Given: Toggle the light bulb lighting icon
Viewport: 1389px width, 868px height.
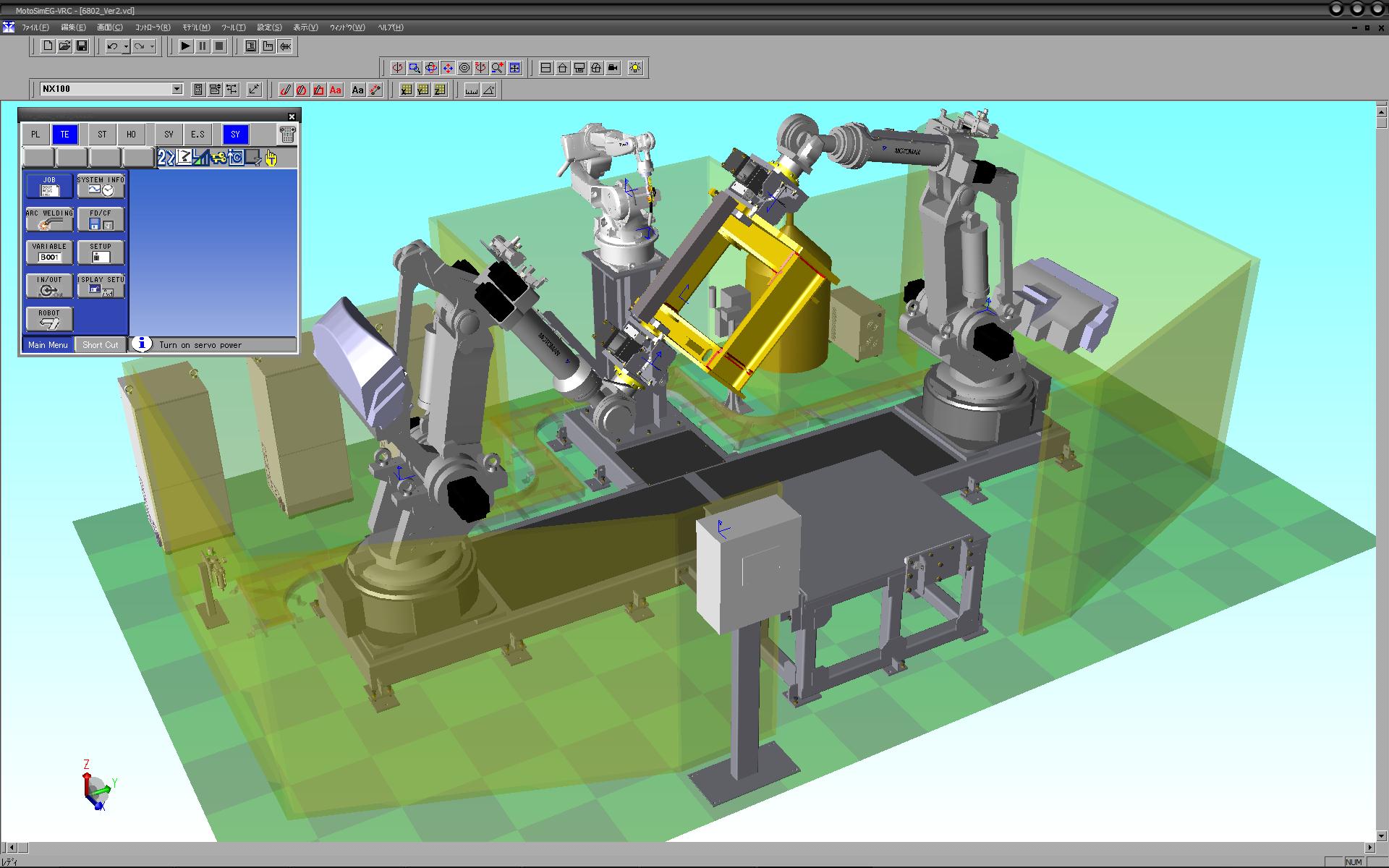Looking at the screenshot, I should point(635,68).
